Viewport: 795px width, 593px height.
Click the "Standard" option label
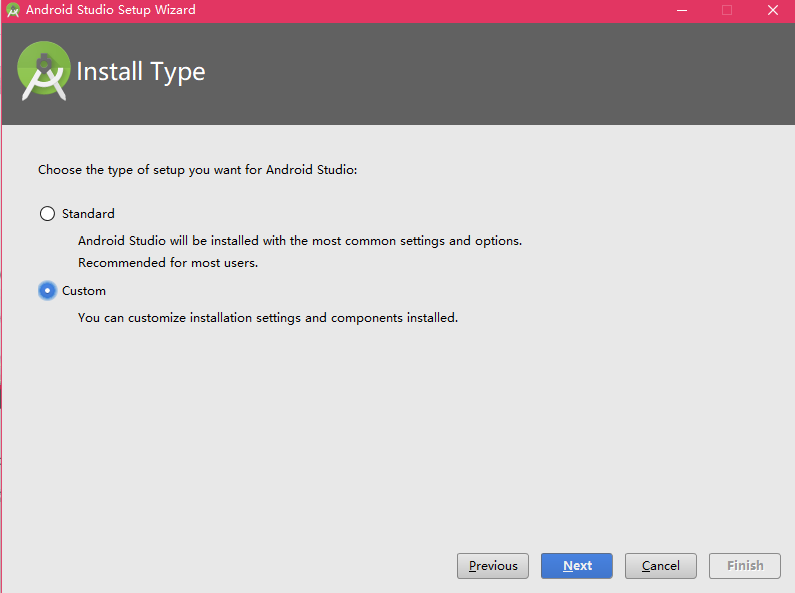coord(88,213)
